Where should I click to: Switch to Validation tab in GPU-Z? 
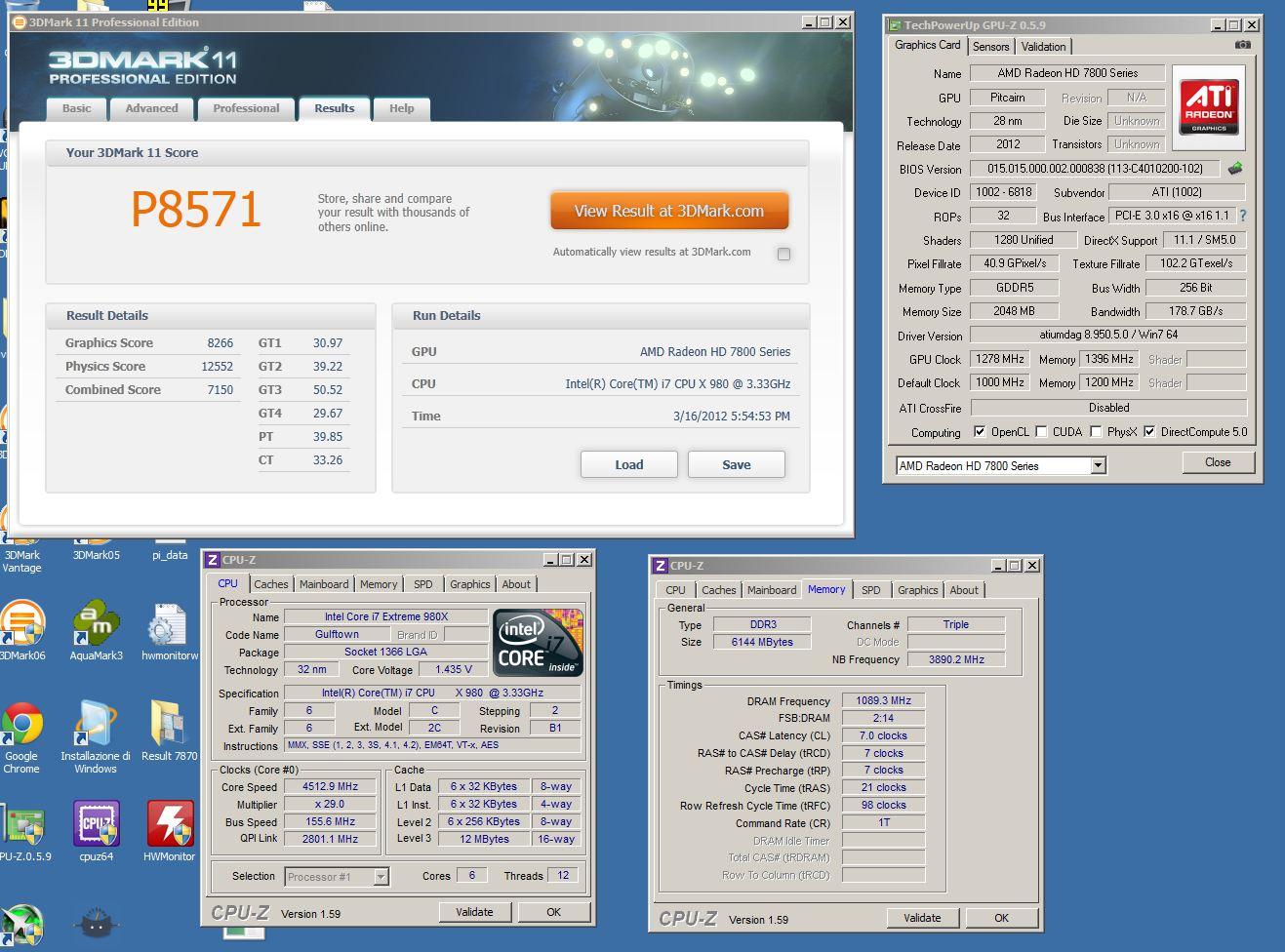coord(1044,47)
